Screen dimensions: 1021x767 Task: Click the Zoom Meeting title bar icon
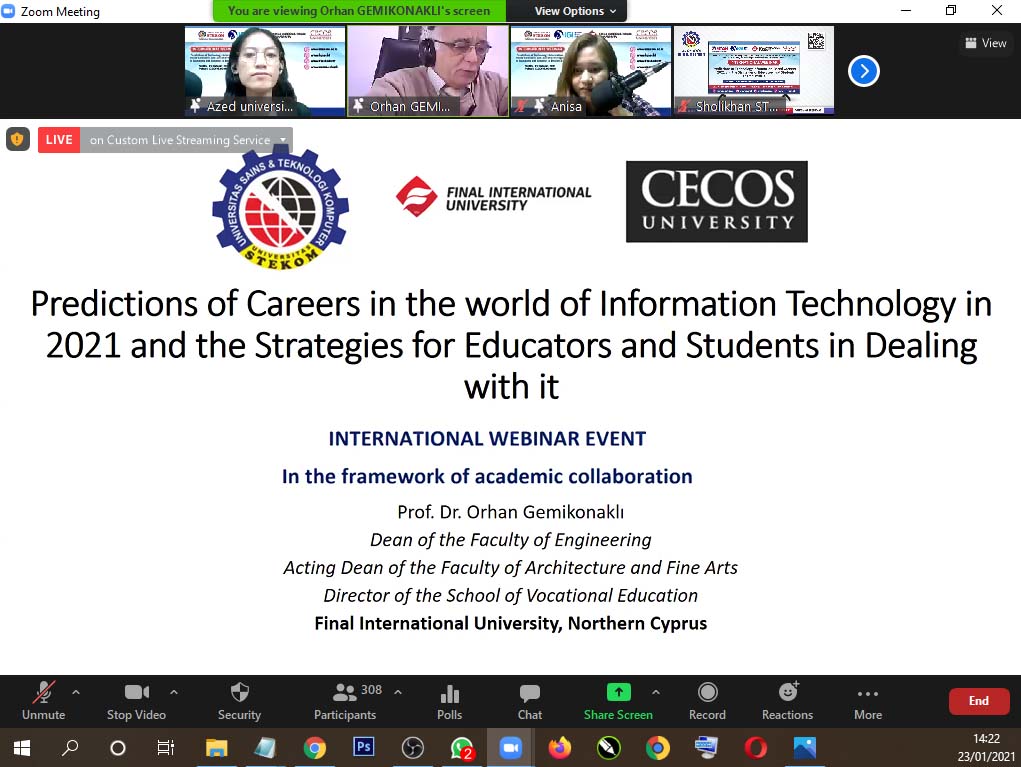pyautogui.click(x=7, y=11)
